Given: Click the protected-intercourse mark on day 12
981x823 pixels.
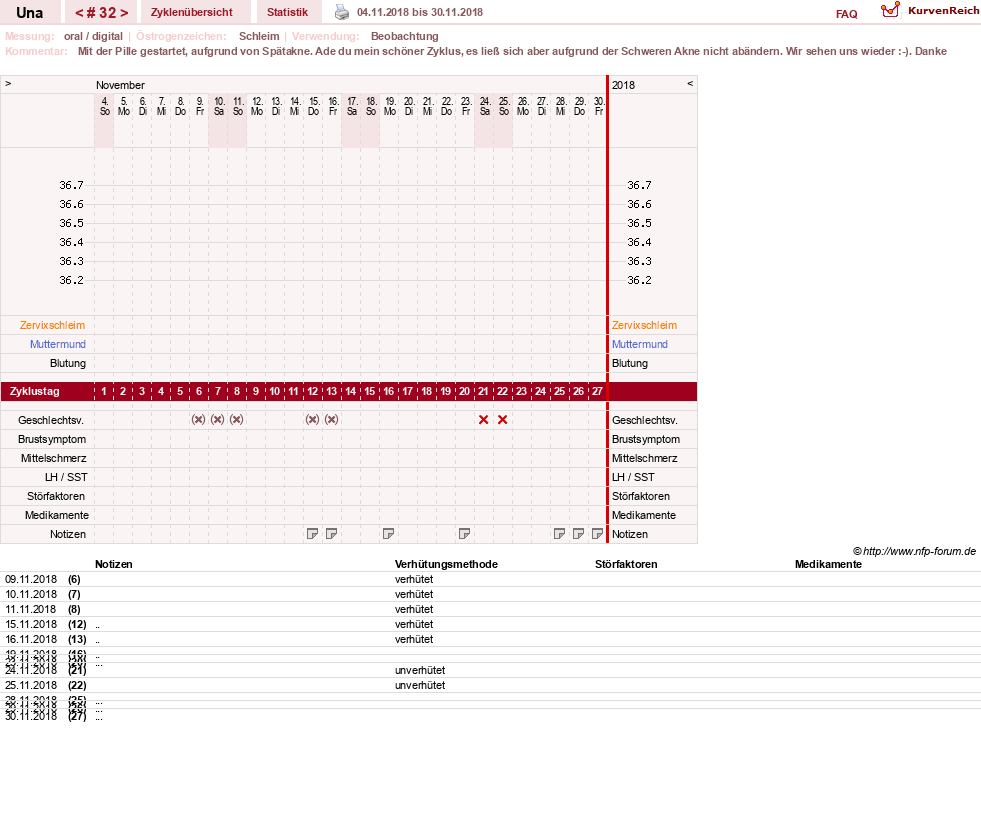Looking at the screenshot, I should (x=313, y=420).
